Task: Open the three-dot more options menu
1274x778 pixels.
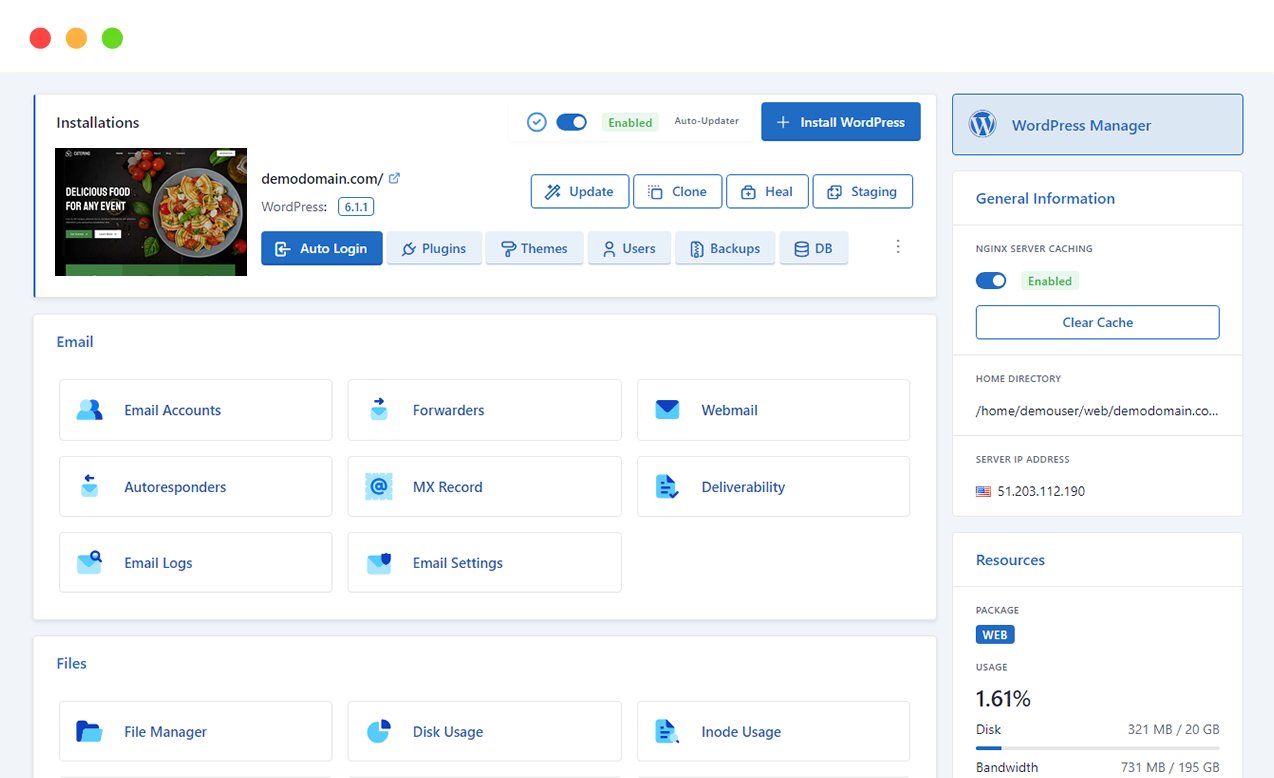Action: click(x=898, y=247)
